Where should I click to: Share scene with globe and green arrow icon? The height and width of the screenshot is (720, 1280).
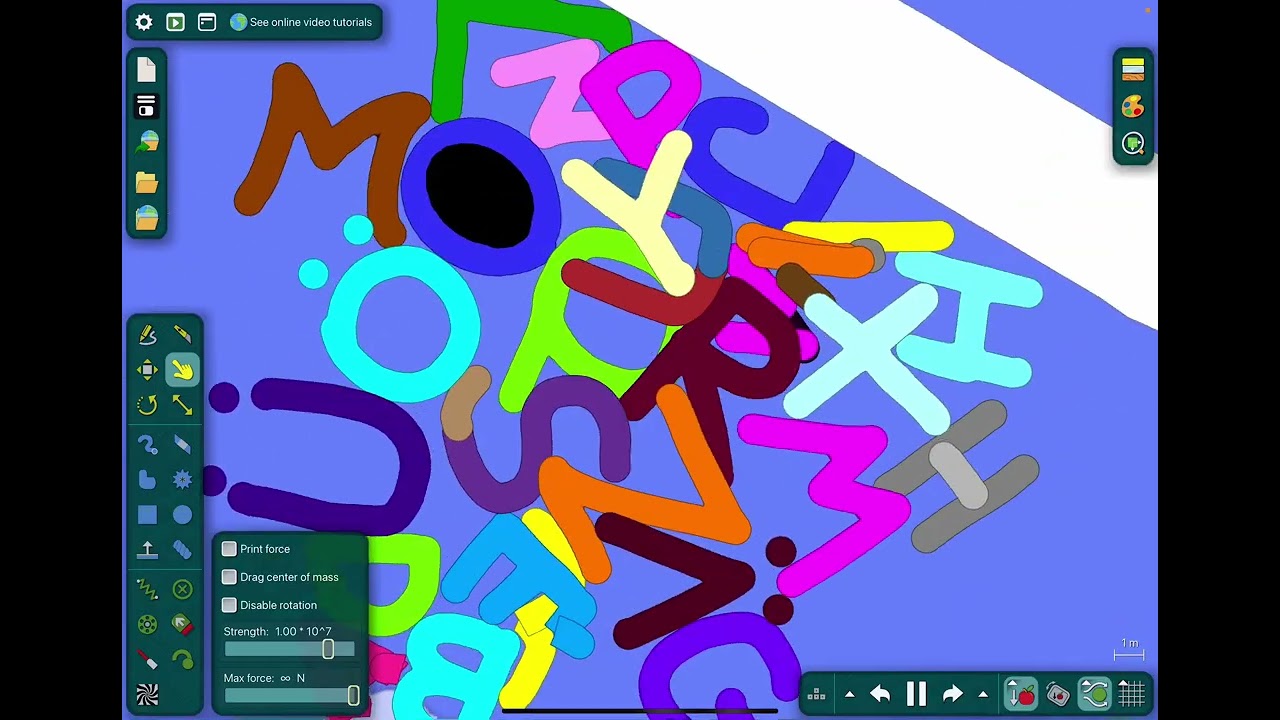pyautogui.click(x=147, y=142)
